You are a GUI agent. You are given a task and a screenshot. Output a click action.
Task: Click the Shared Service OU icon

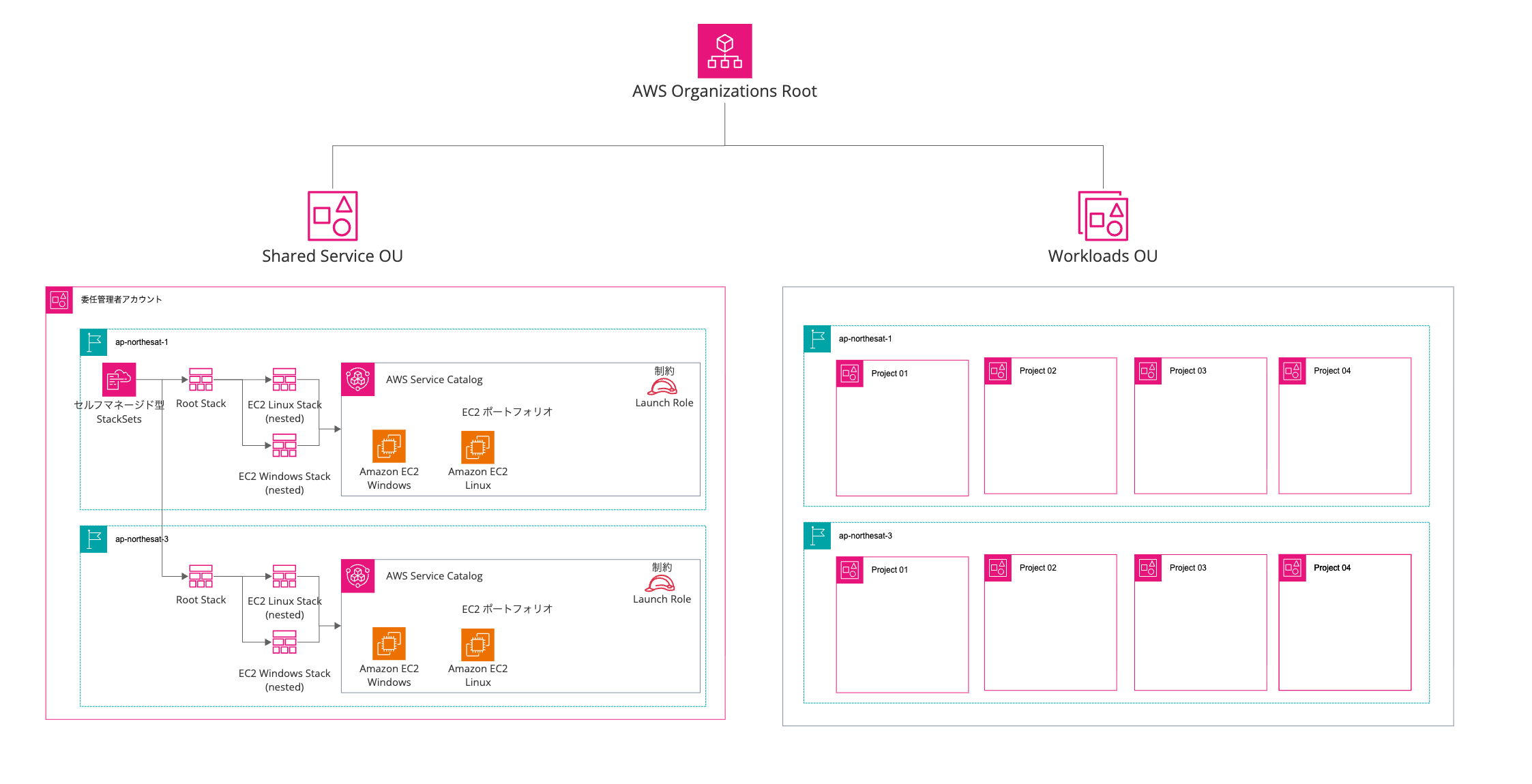click(332, 217)
